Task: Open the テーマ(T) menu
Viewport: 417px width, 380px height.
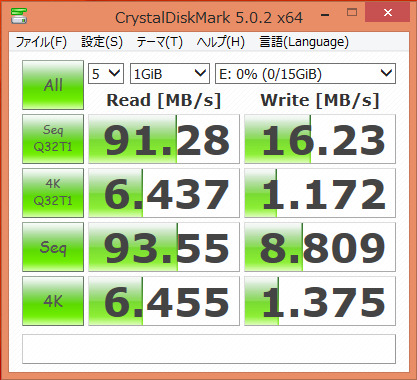Action: pyautogui.click(x=160, y=42)
